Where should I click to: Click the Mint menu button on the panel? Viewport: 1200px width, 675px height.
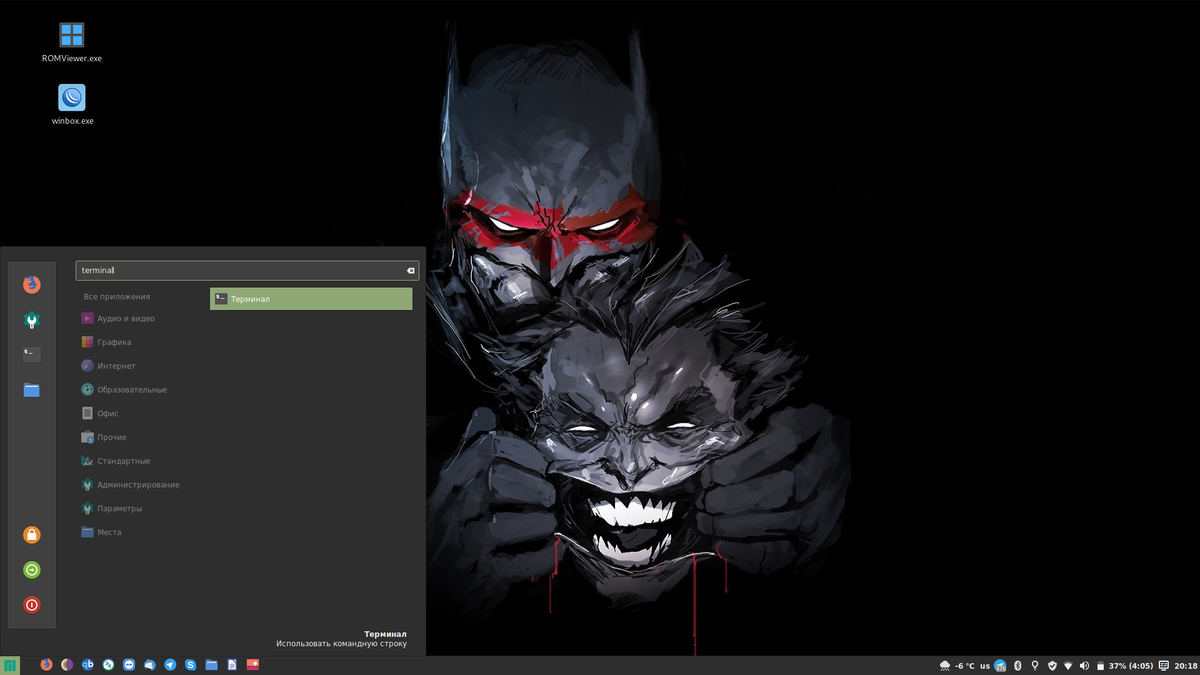(10, 665)
